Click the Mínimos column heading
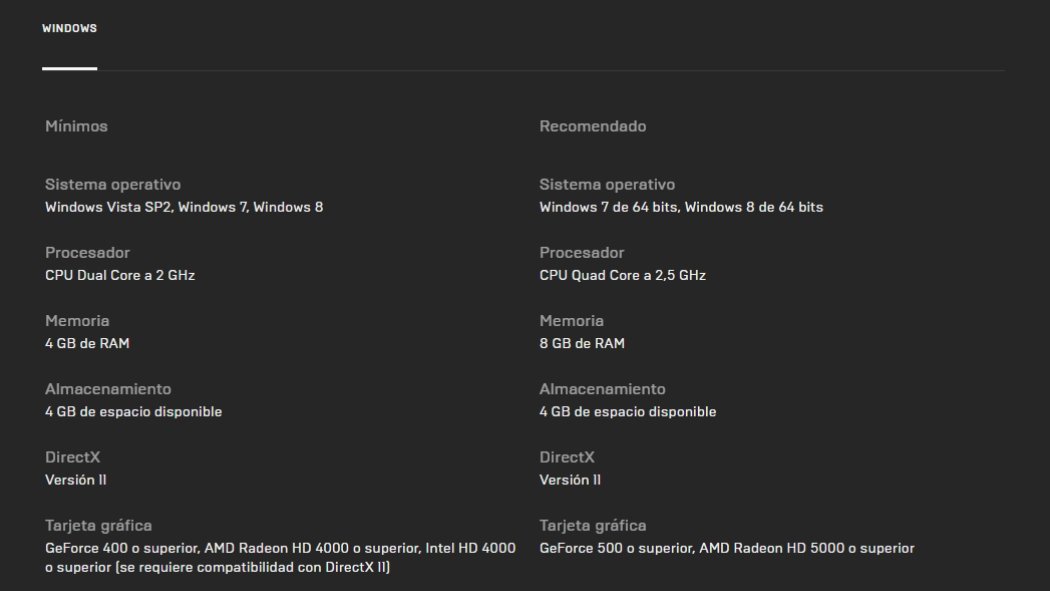 (x=76, y=126)
